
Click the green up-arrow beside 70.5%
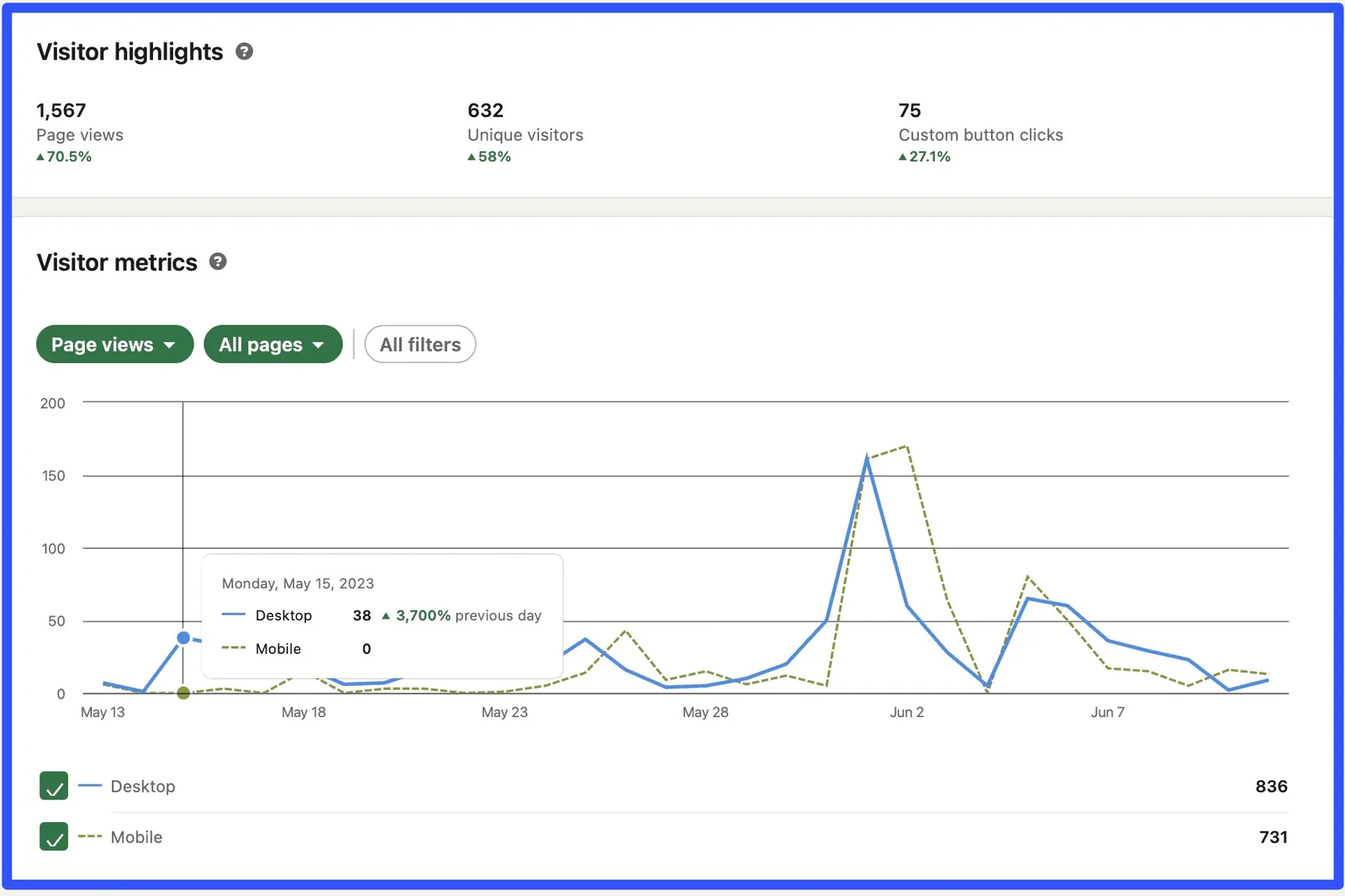coord(40,156)
